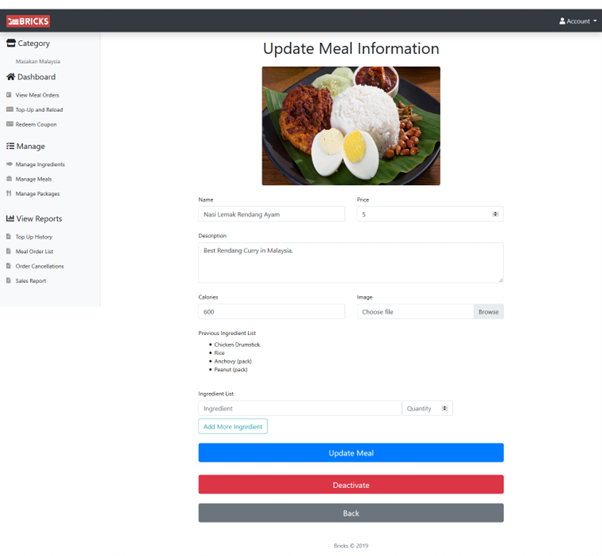The image size is (602, 556).
Task: Open the Account dropdown menu
Action: point(578,21)
